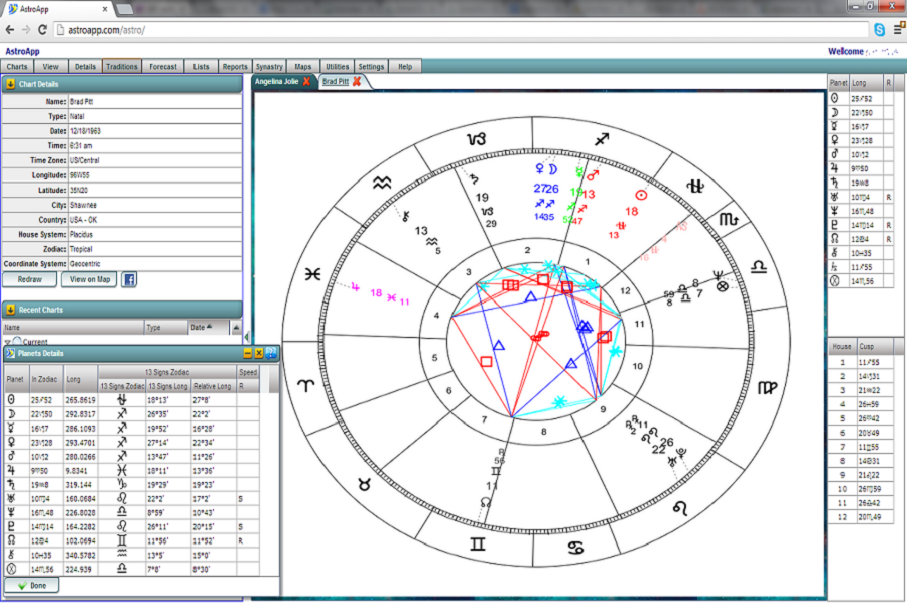This screenshot has width=907, height=605.
Task: Minimize the Planets Details window
Action: pyautogui.click(x=247, y=353)
